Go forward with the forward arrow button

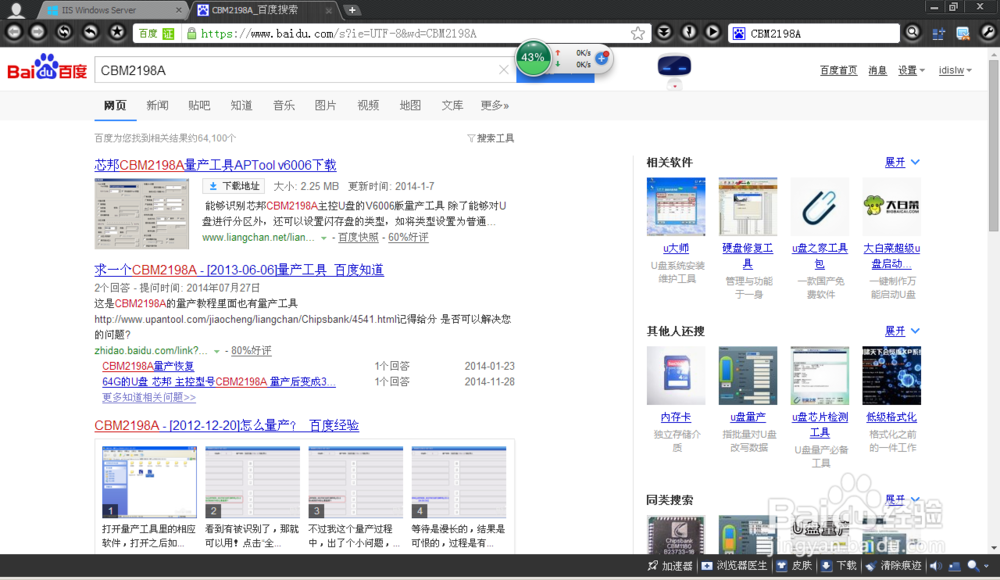click(x=38, y=32)
